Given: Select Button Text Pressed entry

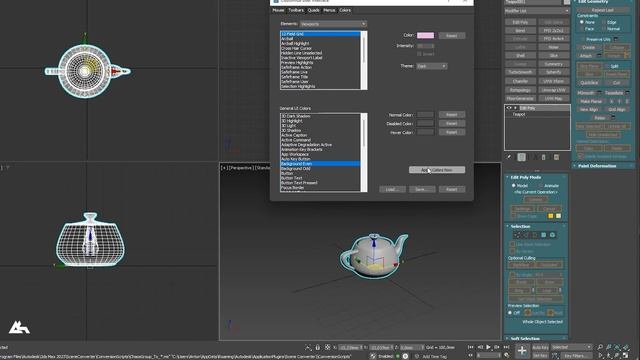Looking at the screenshot, I should pyautogui.click(x=299, y=183).
